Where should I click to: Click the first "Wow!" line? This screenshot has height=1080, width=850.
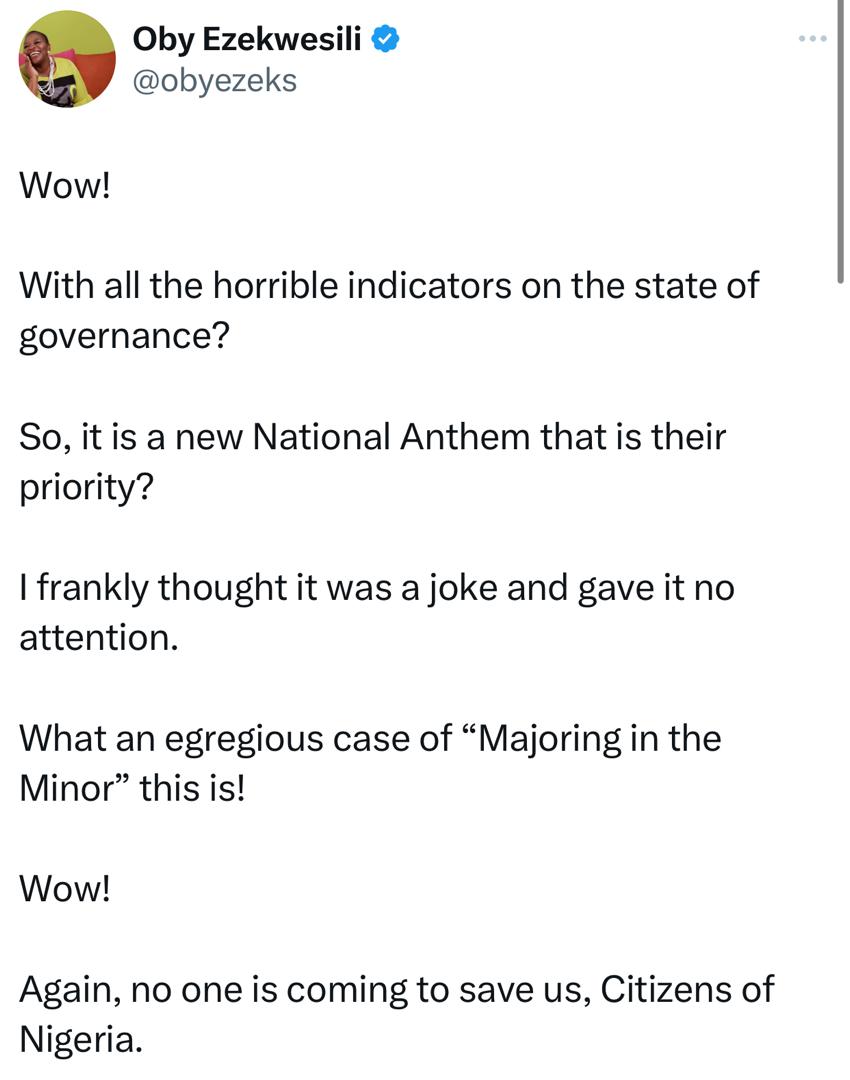point(65,186)
